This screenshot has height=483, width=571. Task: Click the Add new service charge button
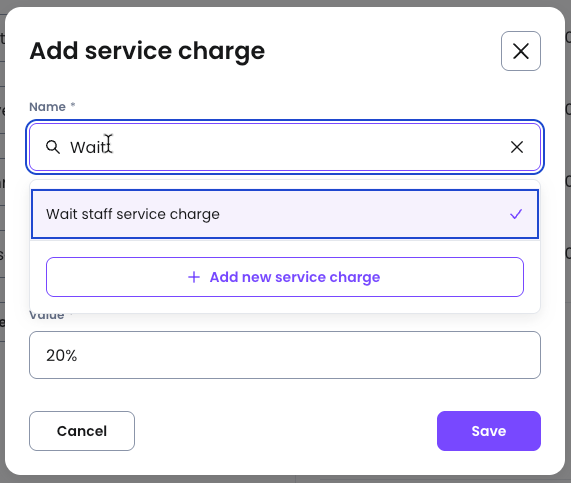285,277
